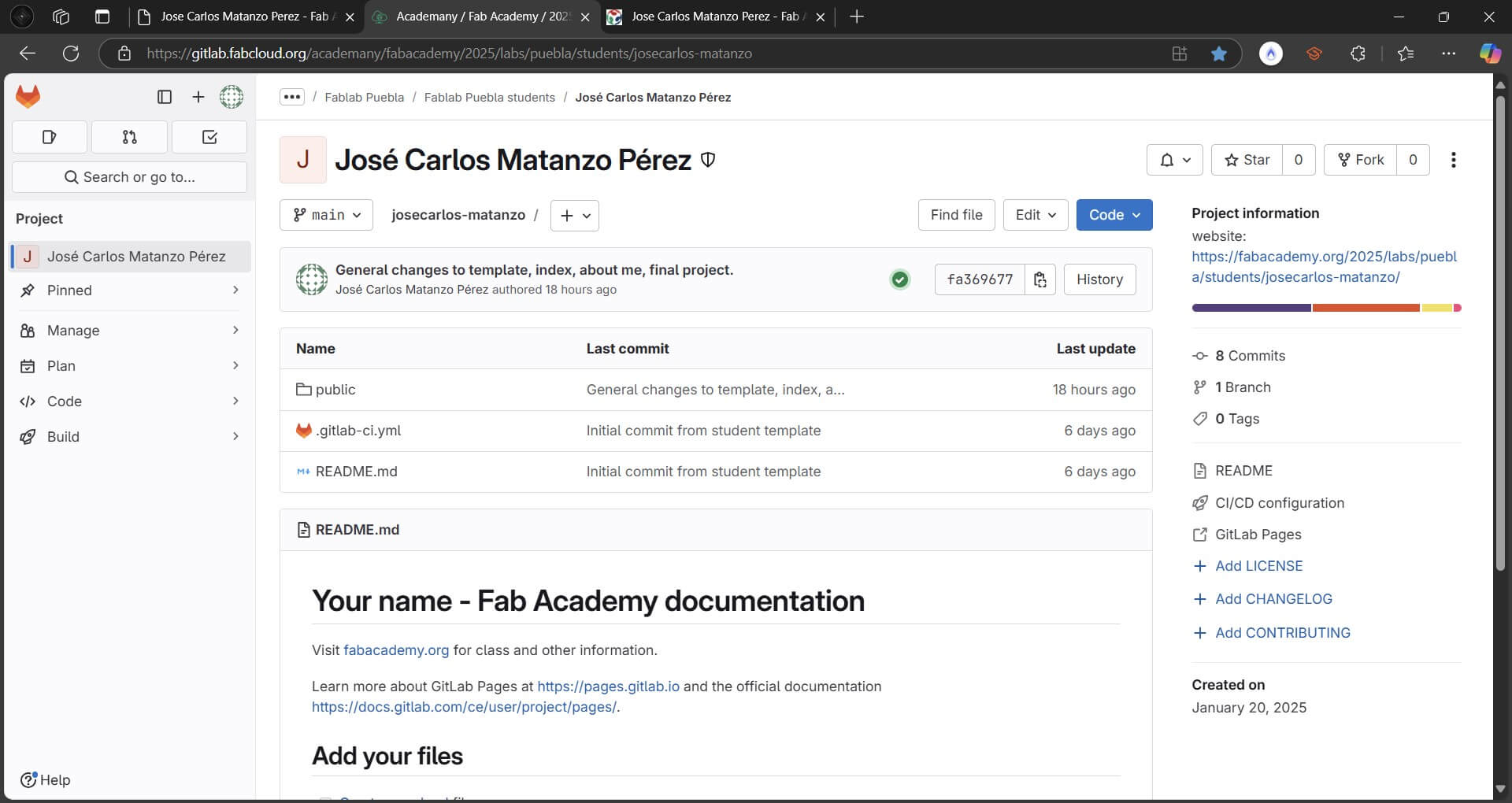Click the fork count number
Screen dimensions: 1512x803
coord(1413,160)
